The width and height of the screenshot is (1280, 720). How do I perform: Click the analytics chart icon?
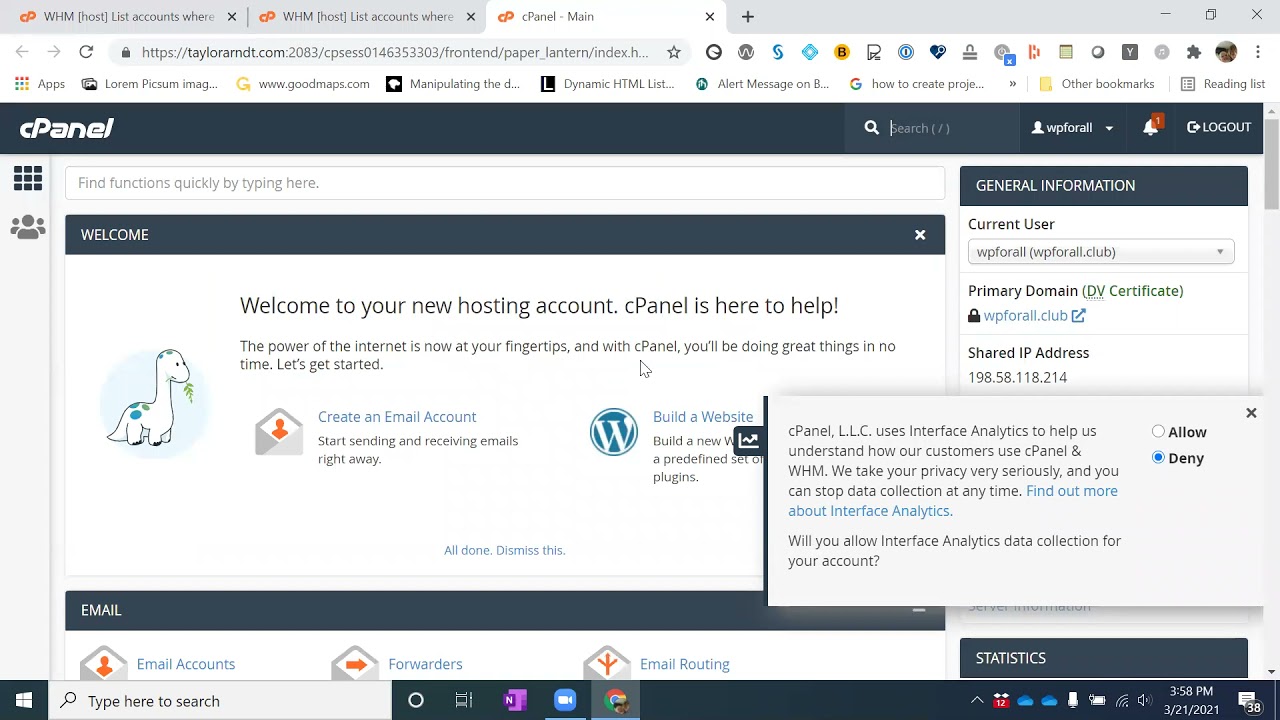(x=749, y=440)
